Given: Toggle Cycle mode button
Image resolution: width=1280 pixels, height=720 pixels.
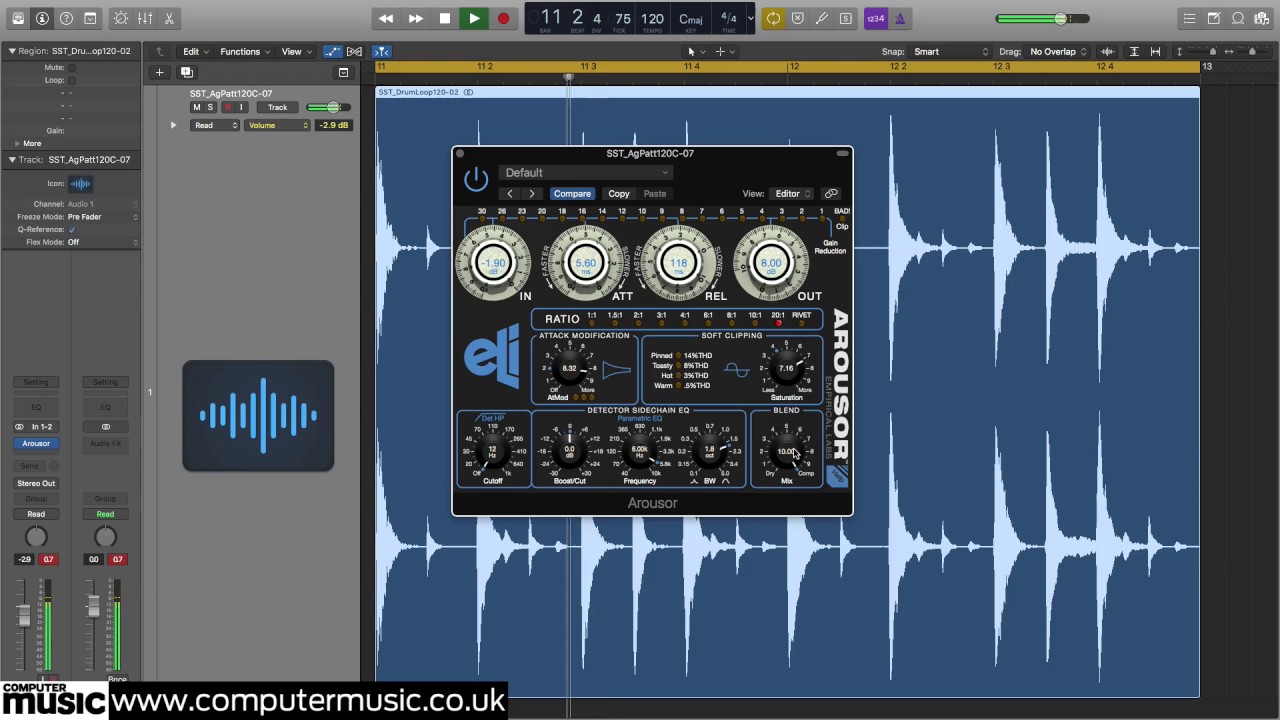Looking at the screenshot, I should (773, 18).
